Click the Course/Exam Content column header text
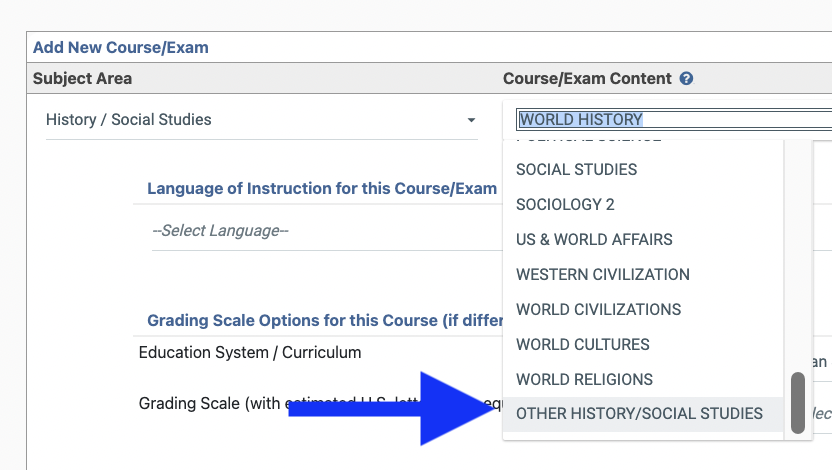Image resolution: width=832 pixels, height=470 pixels. 587,78
